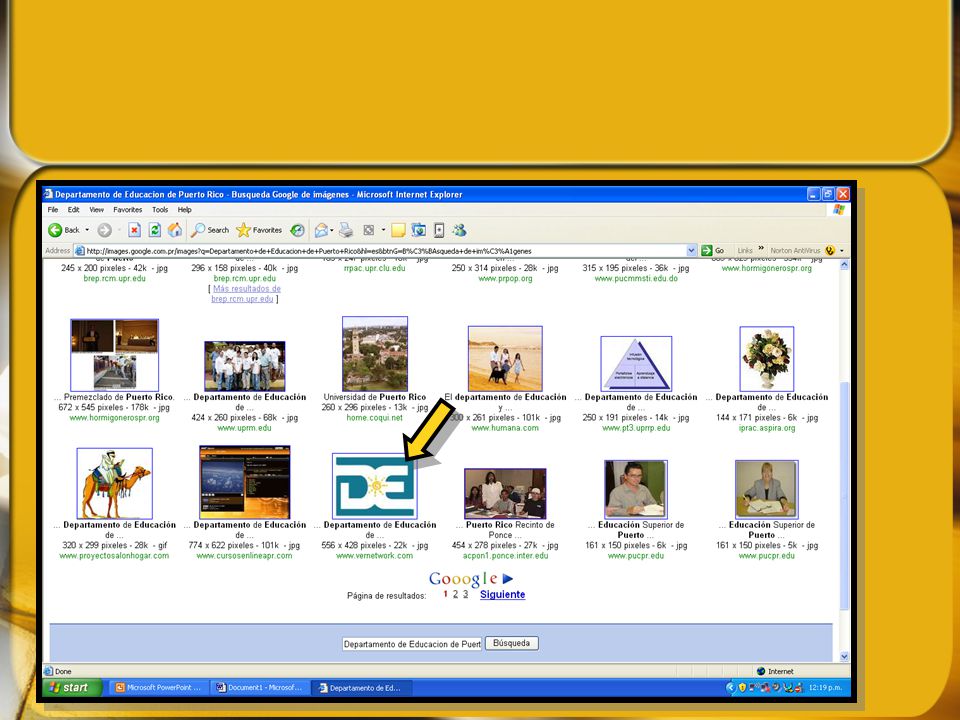Go to the Home page icon
The height and width of the screenshot is (720, 960).
175,230
